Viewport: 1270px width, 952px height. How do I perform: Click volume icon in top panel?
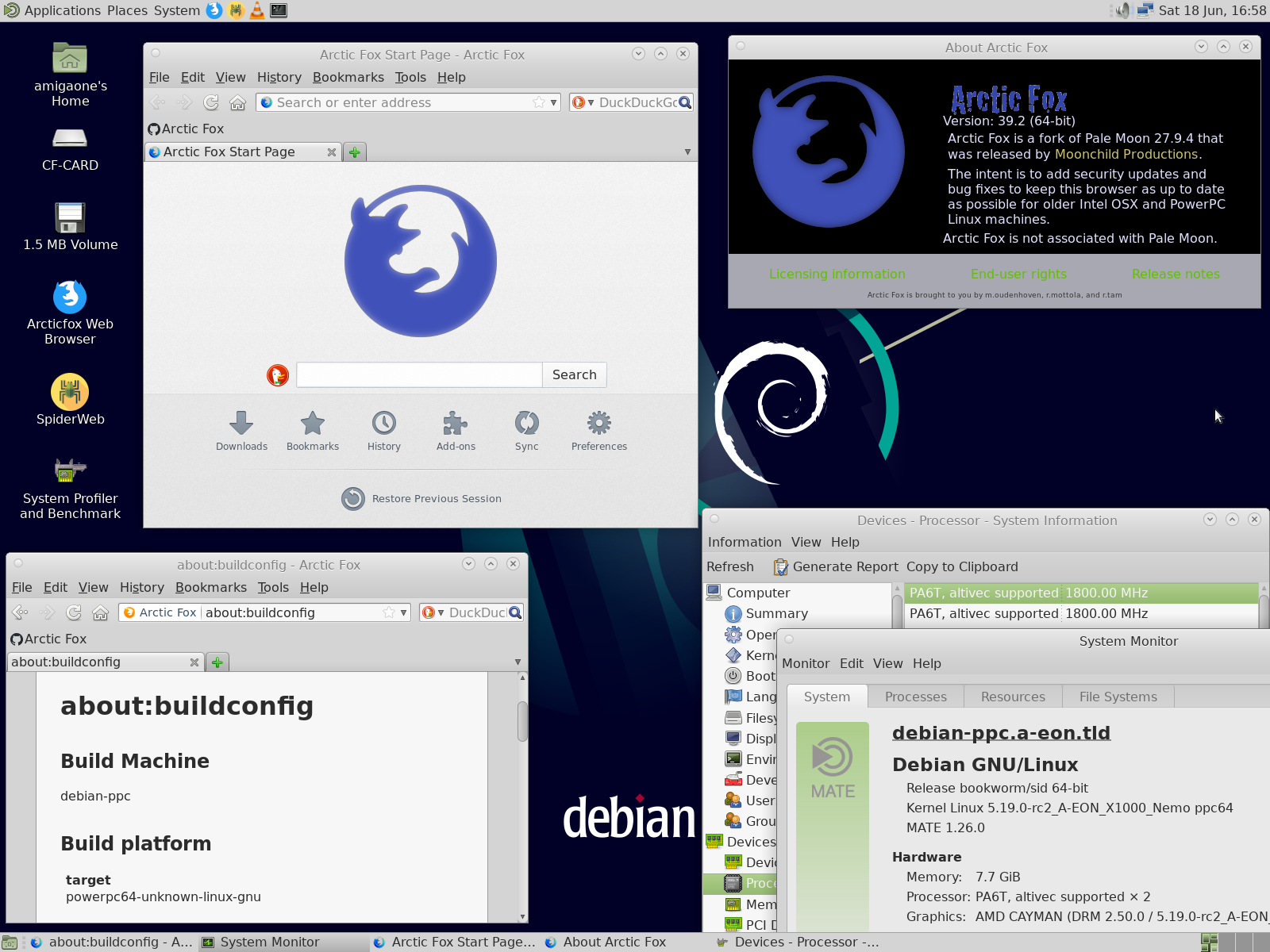pyautogui.click(x=1122, y=10)
